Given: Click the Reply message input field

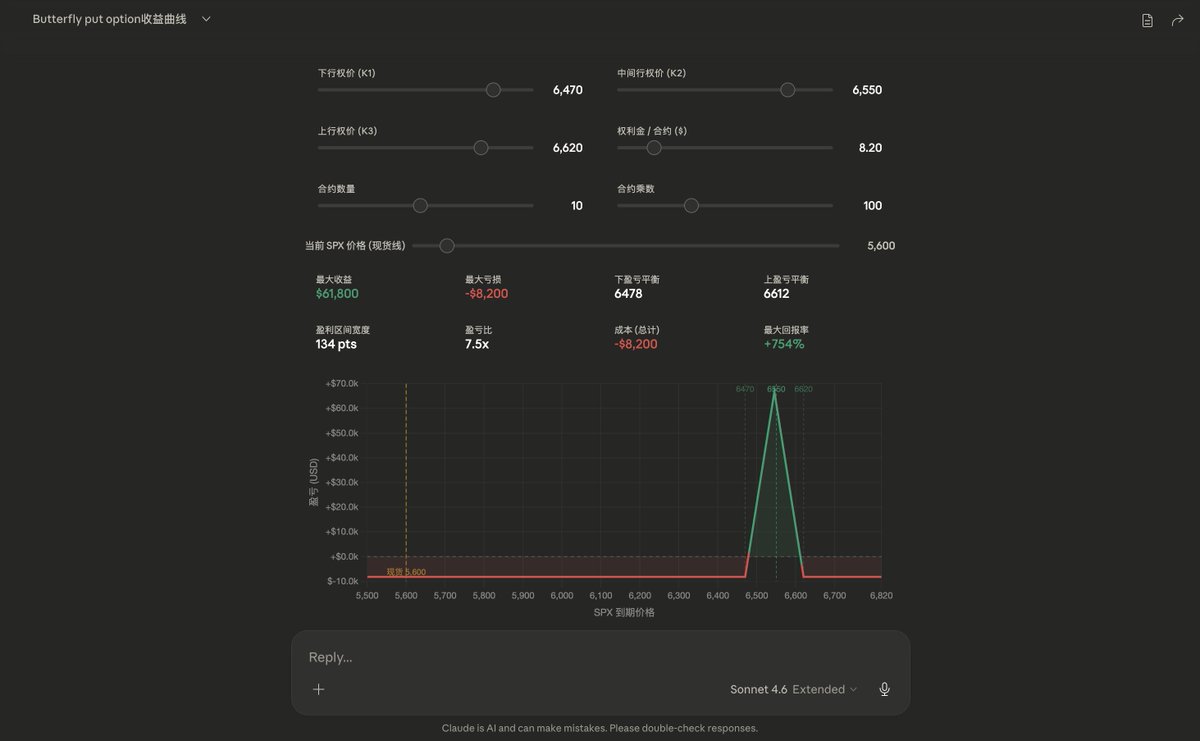Looking at the screenshot, I should coord(600,657).
